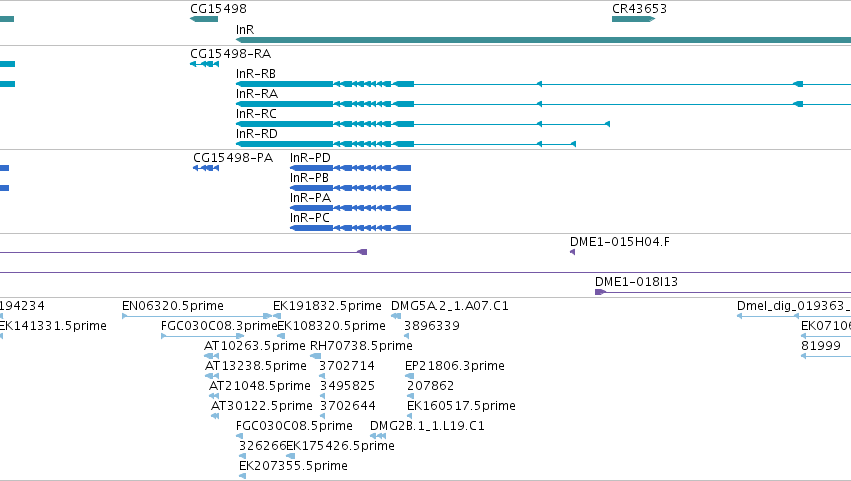Select EST EK175426.5prime
851x481 pixels.
(340, 447)
